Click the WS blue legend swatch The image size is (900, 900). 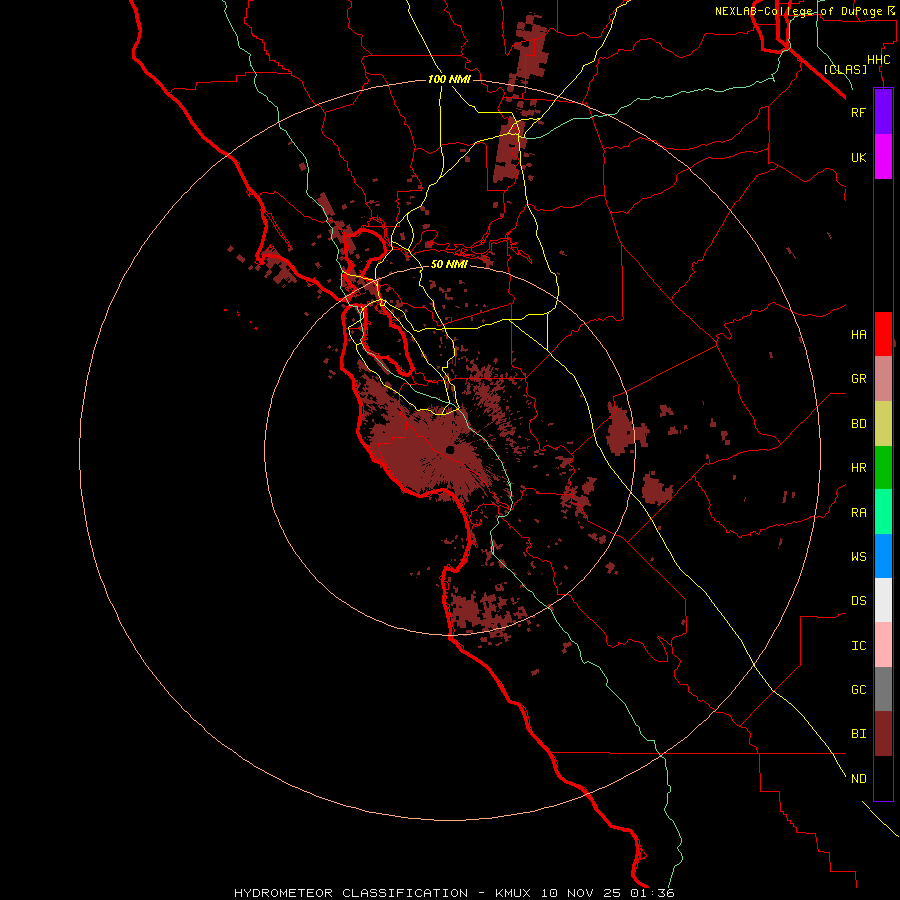coord(883,556)
